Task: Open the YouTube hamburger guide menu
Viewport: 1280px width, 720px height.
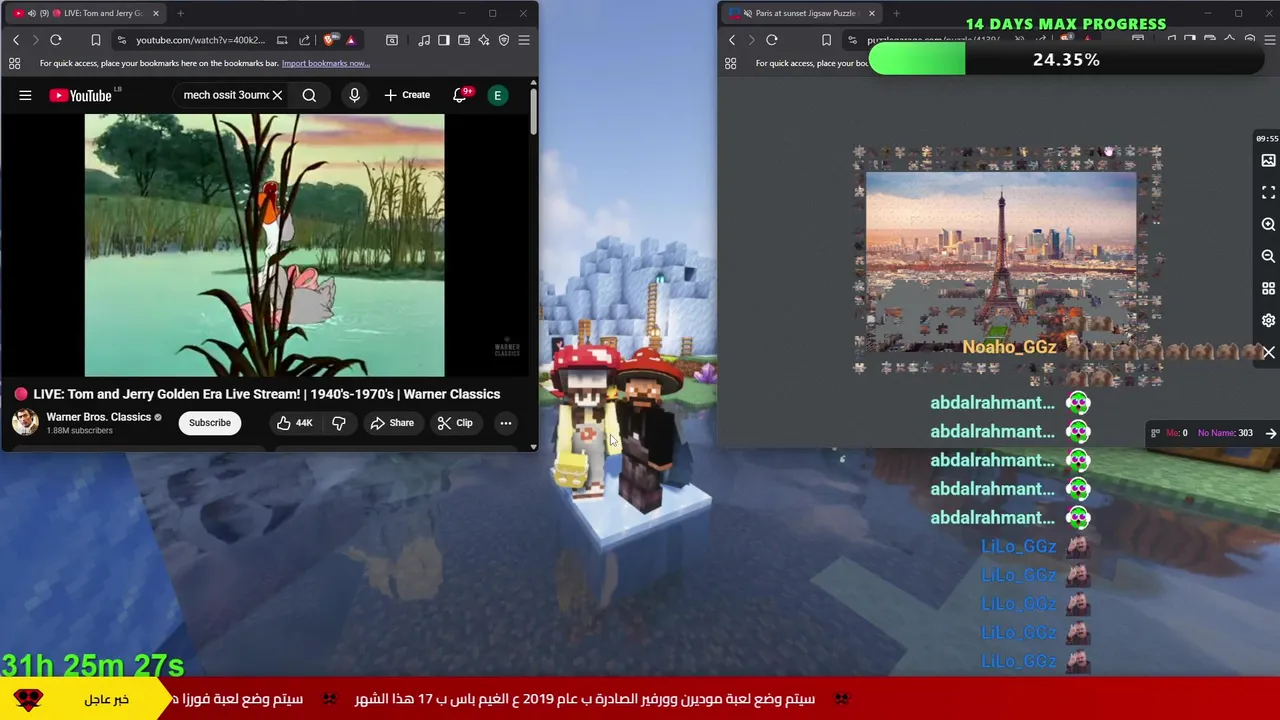Action: point(25,95)
